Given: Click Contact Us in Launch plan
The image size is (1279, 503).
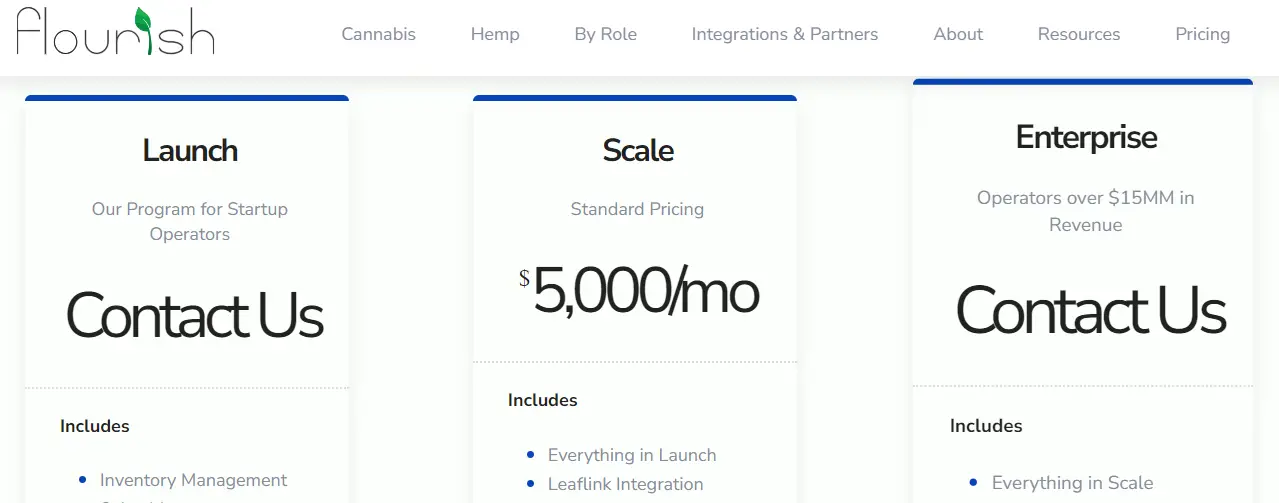Looking at the screenshot, I should tap(194, 315).
